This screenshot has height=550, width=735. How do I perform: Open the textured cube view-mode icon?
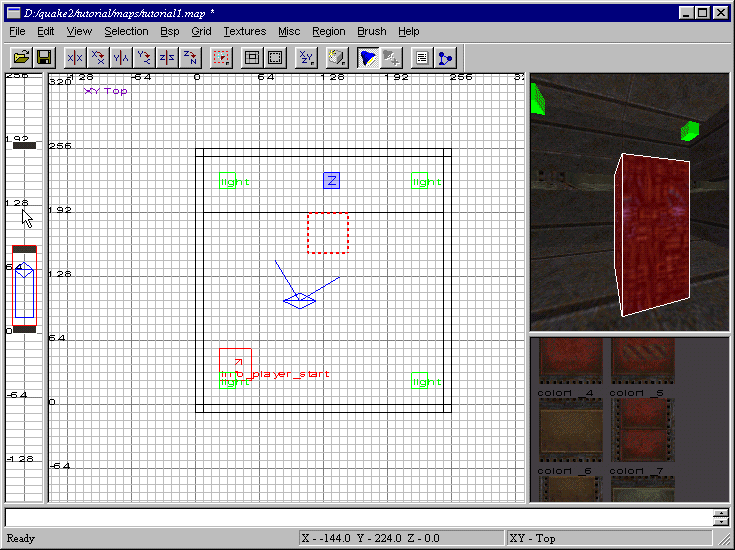pyautogui.click(x=337, y=58)
